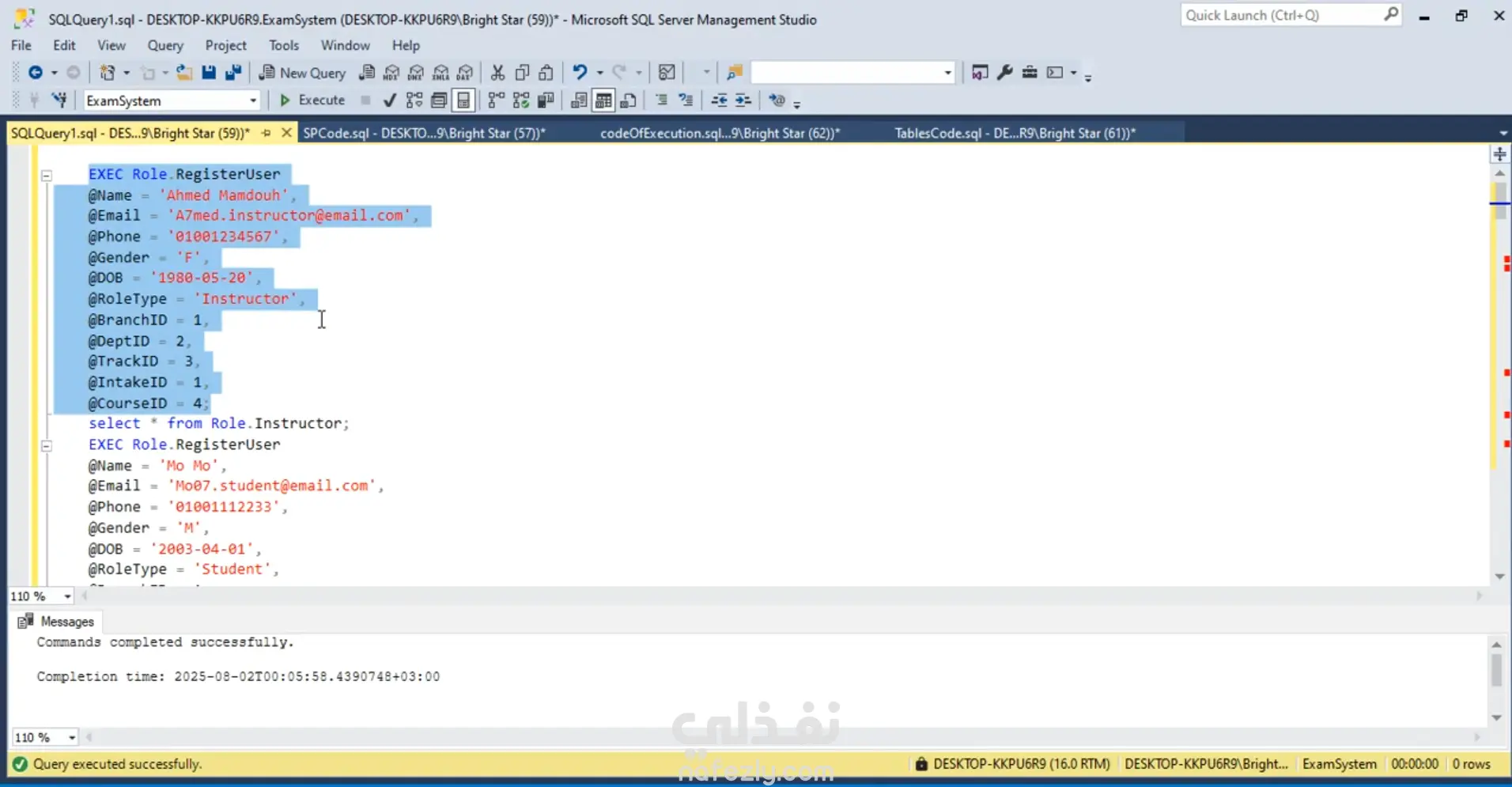The width and height of the screenshot is (1512, 787).
Task: Parse the query with the checkmark icon
Action: (390, 100)
